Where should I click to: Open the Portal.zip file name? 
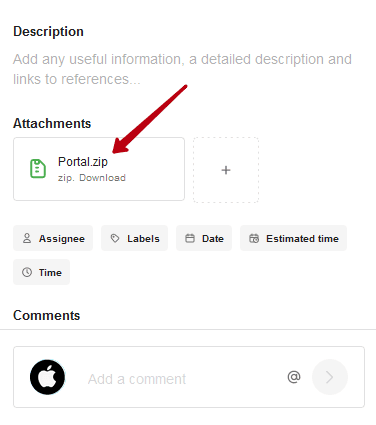pos(83,162)
